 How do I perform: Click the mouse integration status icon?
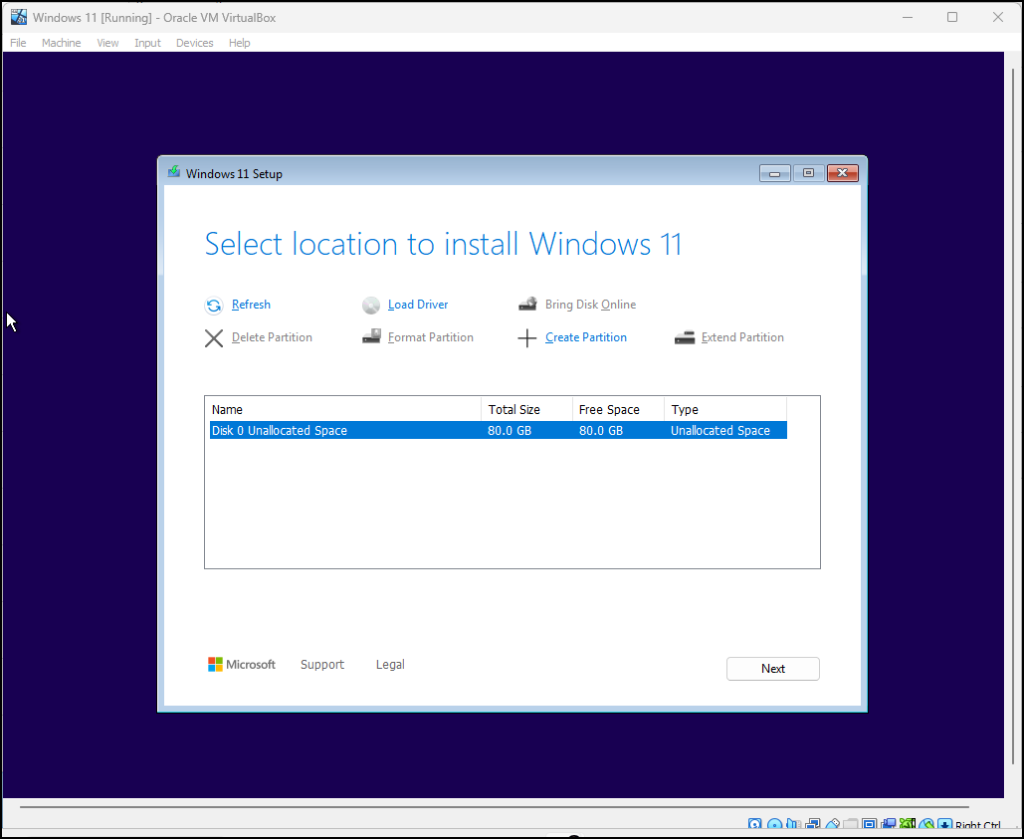pos(926,824)
